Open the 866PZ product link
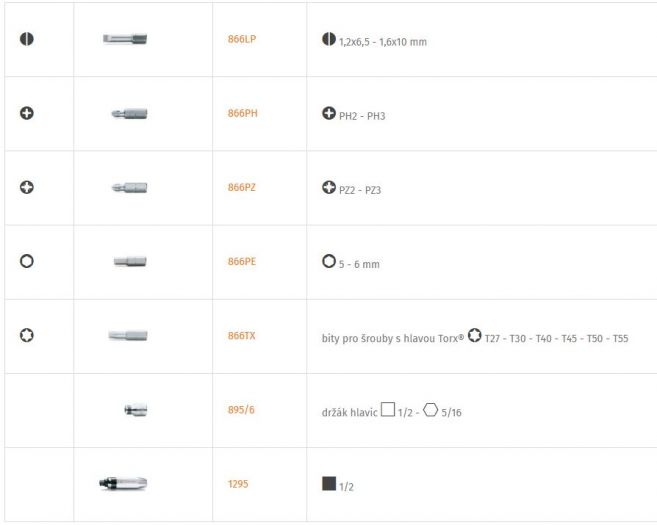Image resolution: width=657 pixels, height=525 pixels. click(x=242, y=187)
